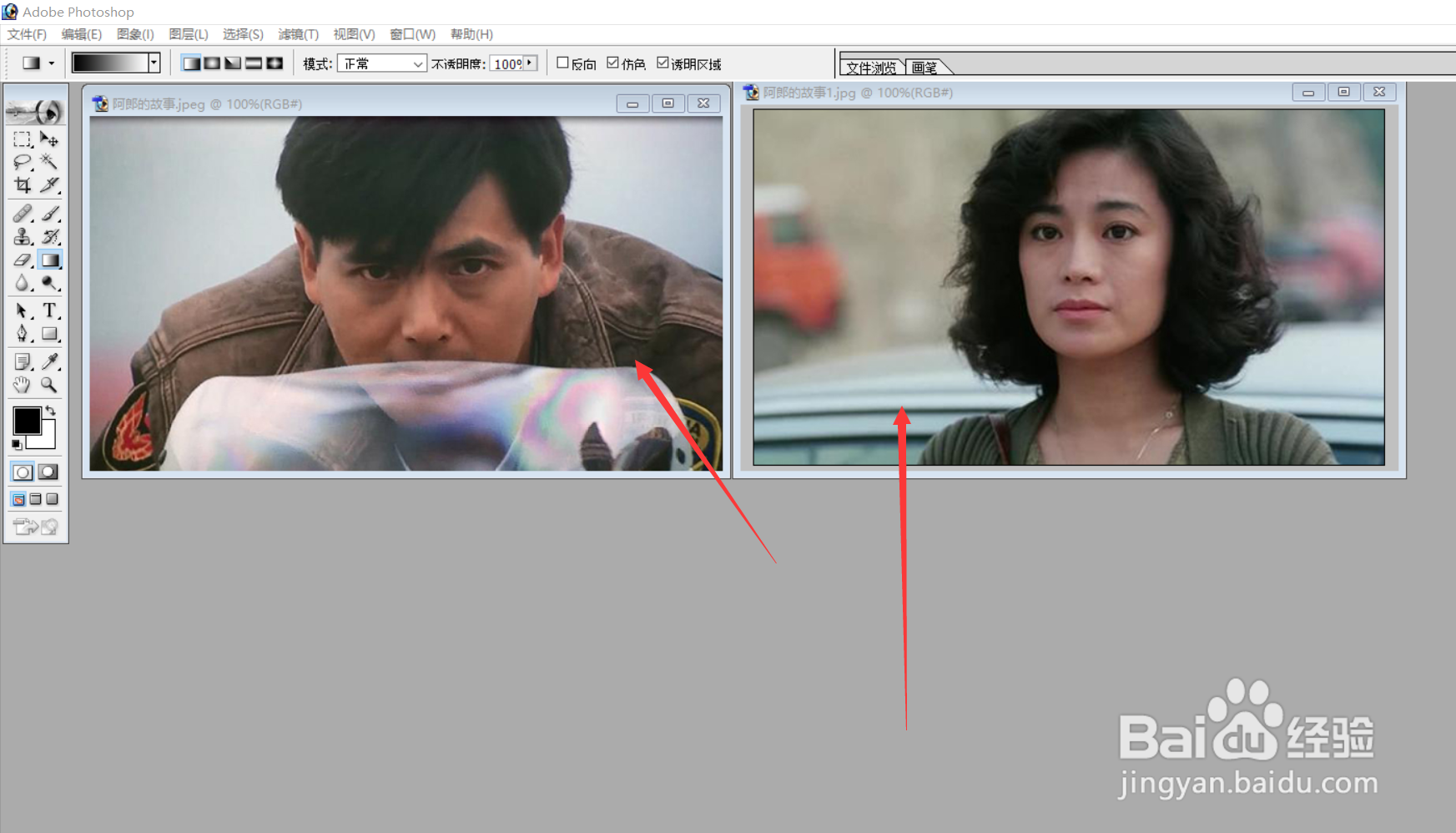Open the 视图(V) menu
This screenshot has height=833, width=1456.
pyautogui.click(x=354, y=34)
